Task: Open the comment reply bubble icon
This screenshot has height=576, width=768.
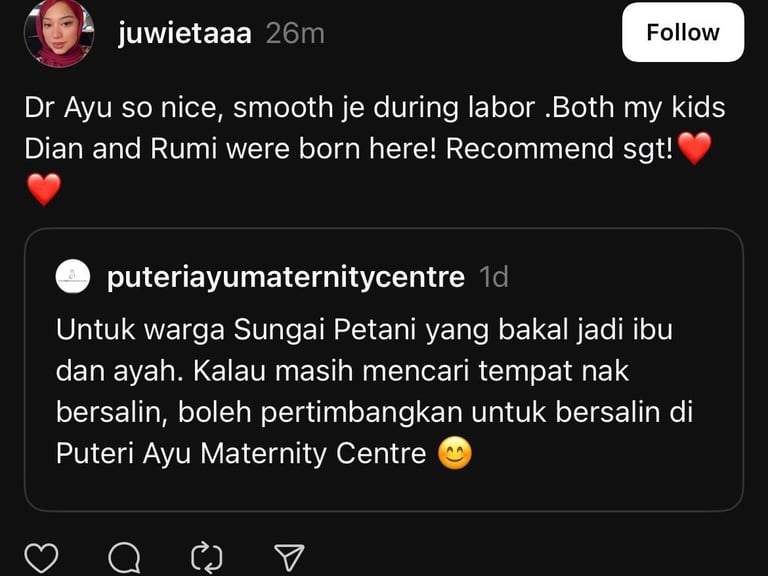Action: [x=124, y=558]
